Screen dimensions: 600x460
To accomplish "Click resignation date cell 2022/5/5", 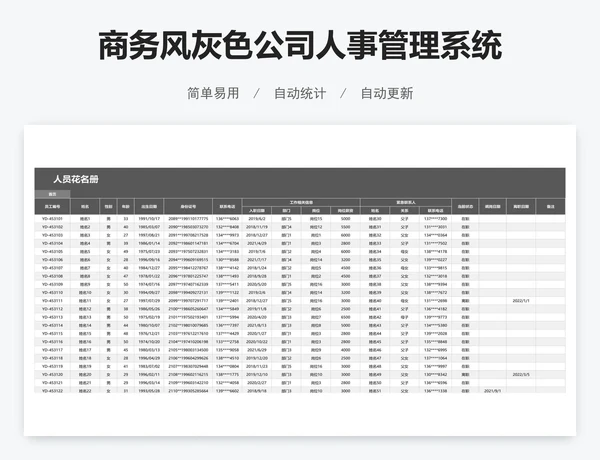I will [521, 375].
